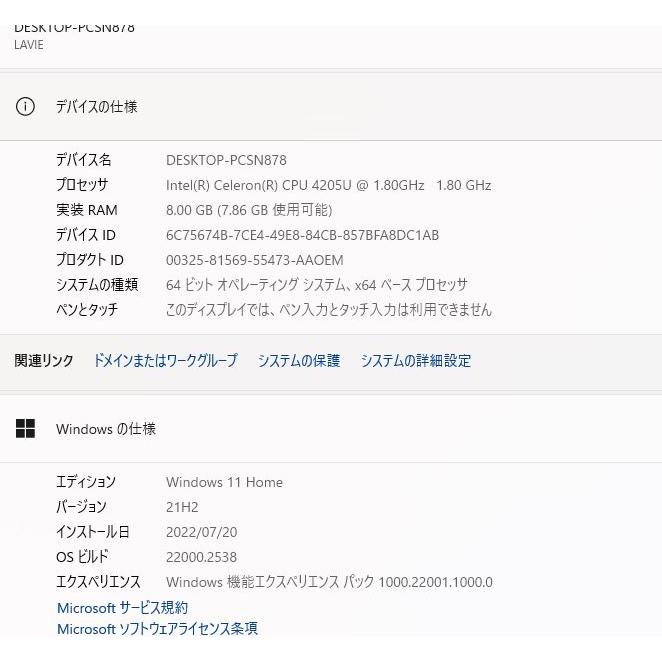This screenshot has width=662, height=662.
Task: Open the システムの保護 link
Action: [x=299, y=361]
